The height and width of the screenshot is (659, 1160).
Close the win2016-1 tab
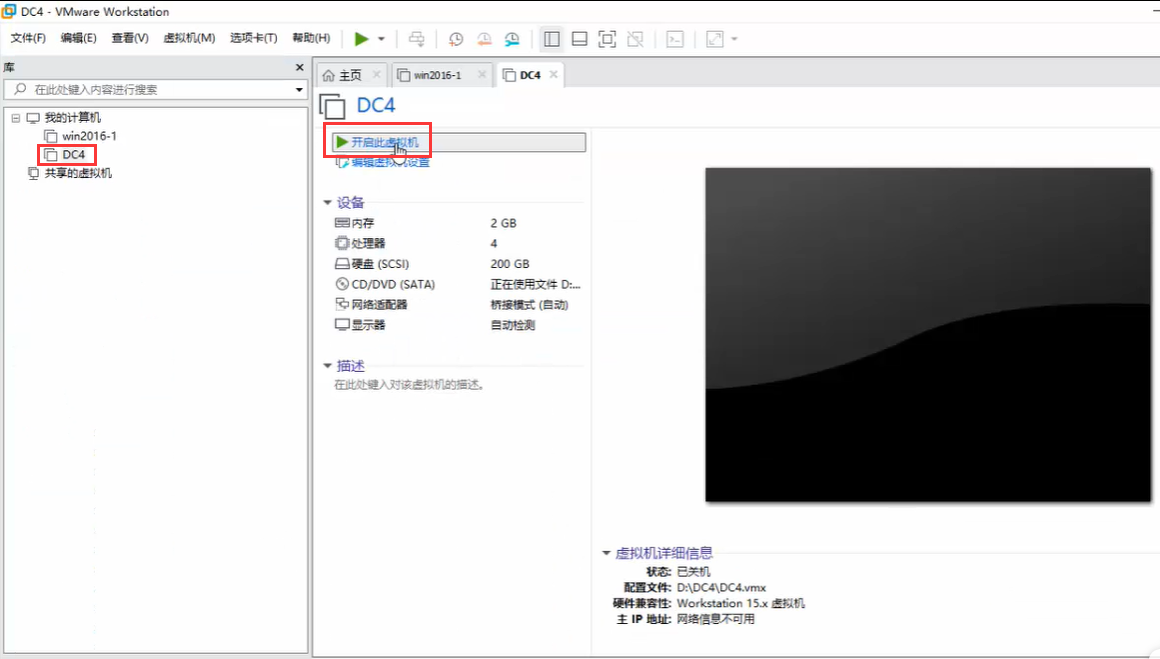[x=482, y=75]
